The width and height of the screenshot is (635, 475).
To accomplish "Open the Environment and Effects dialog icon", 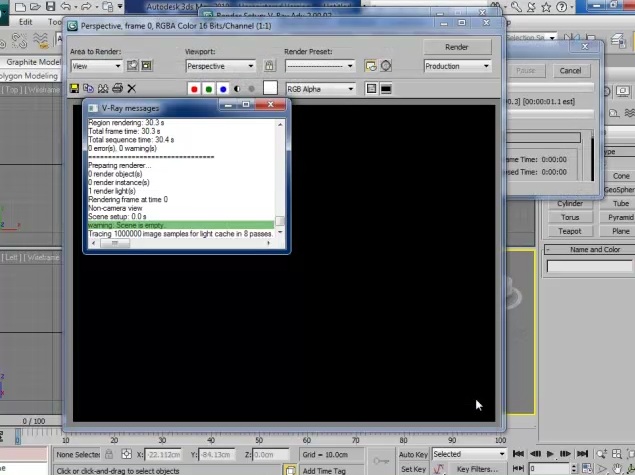I will [386, 66].
